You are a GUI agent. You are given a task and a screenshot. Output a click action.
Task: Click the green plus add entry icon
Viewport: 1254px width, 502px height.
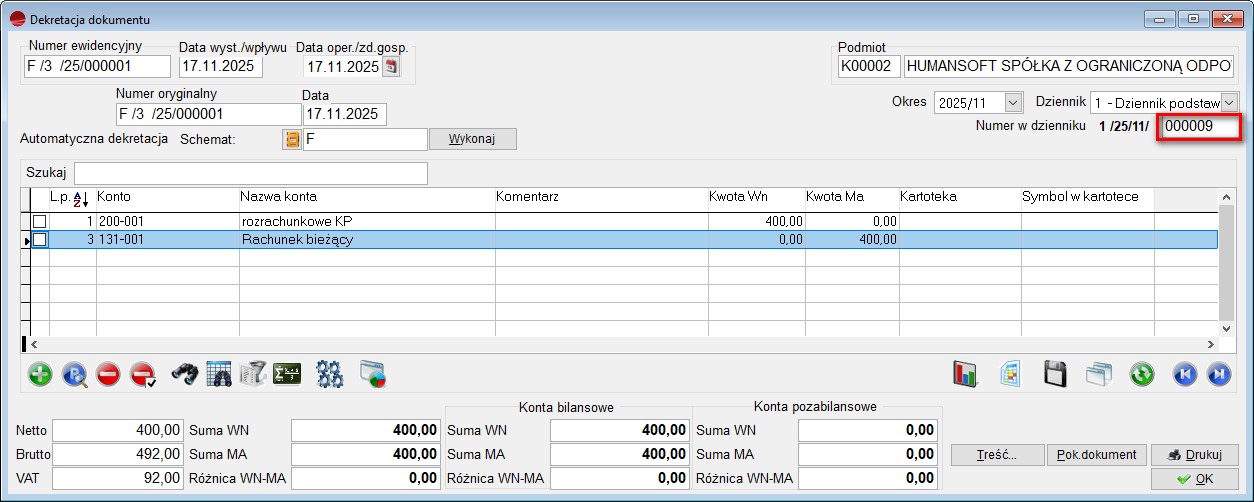click(41, 375)
